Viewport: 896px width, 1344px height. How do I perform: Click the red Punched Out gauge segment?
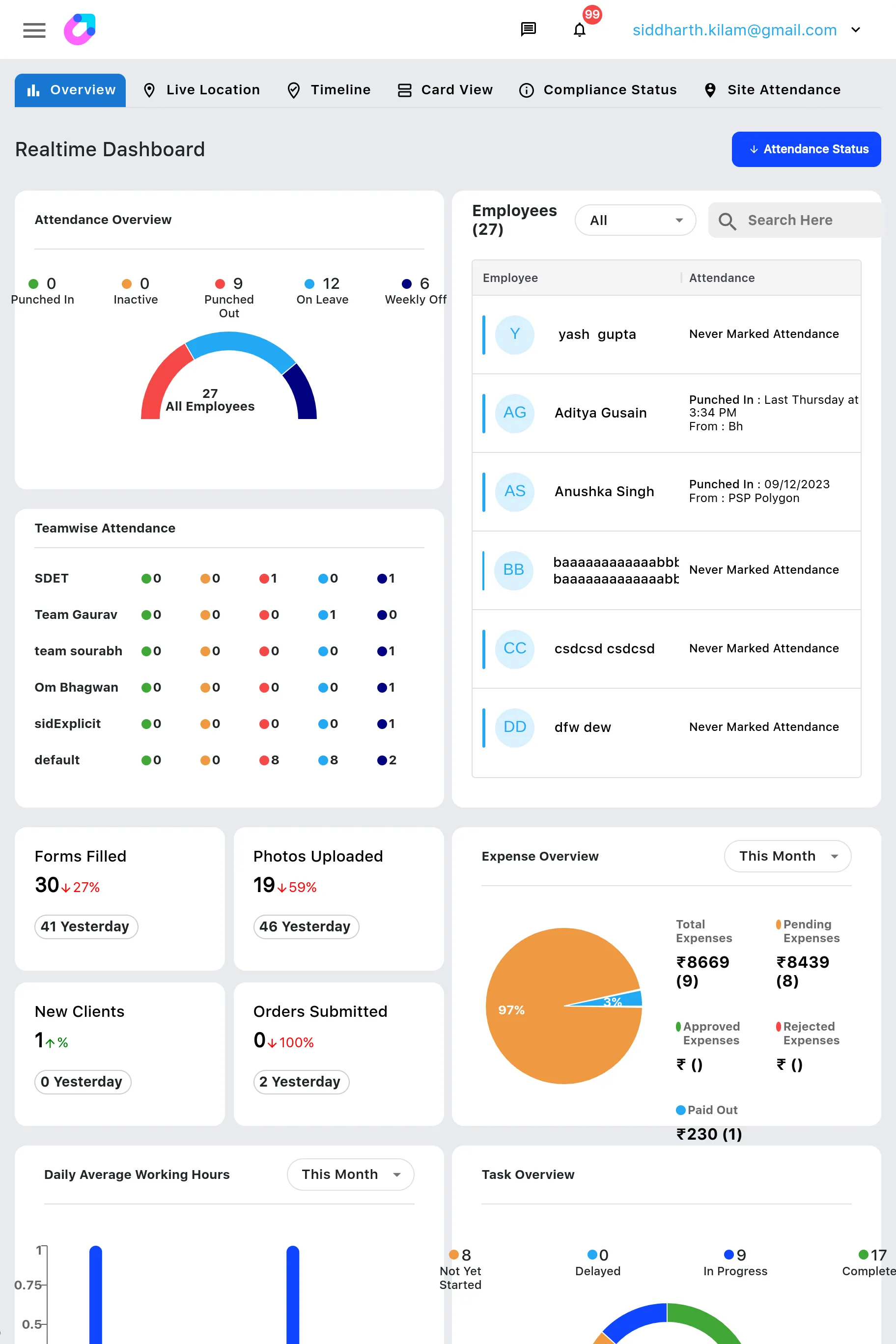click(161, 383)
